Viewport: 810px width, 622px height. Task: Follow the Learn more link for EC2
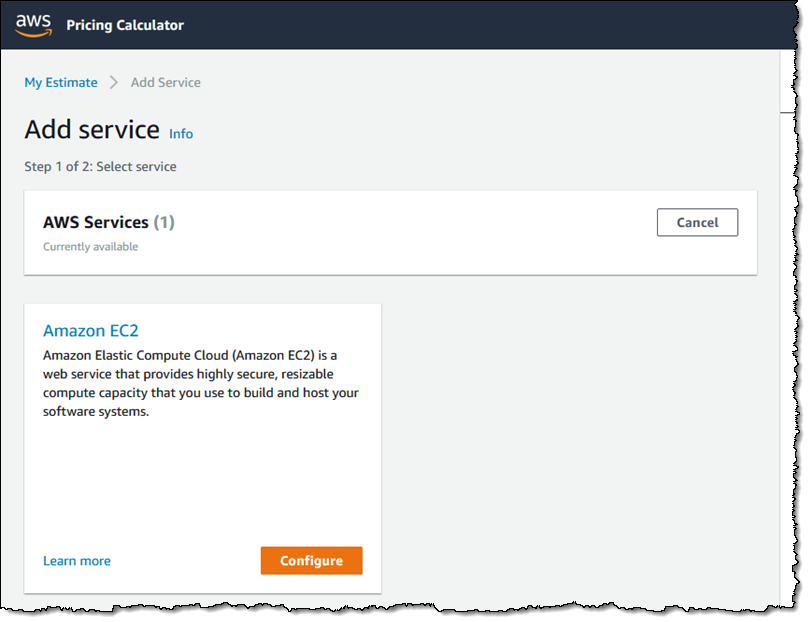tap(77, 561)
